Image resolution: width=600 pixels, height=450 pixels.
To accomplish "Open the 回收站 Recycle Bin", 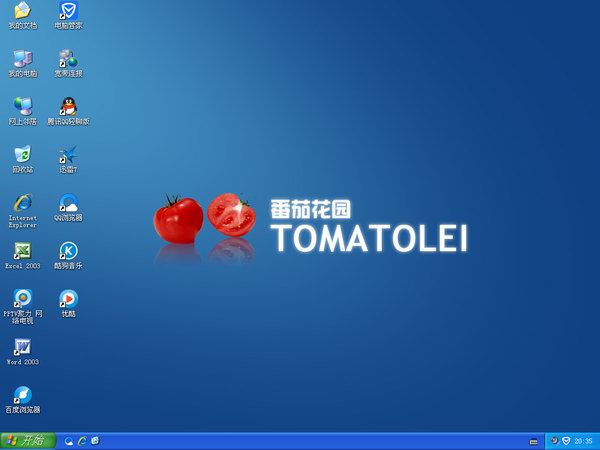I will [22, 154].
